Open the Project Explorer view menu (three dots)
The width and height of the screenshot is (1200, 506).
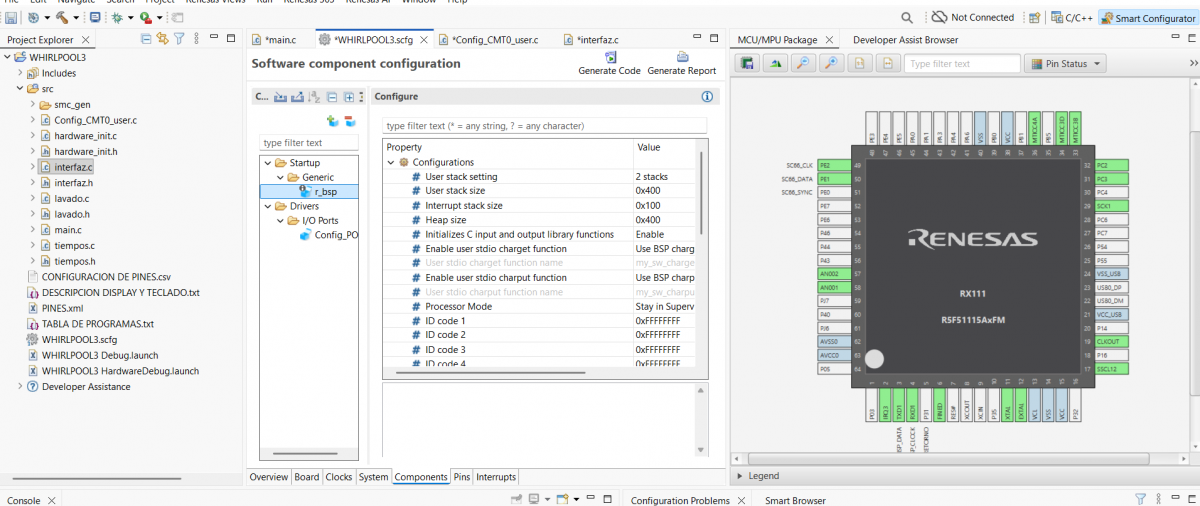[196, 39]
